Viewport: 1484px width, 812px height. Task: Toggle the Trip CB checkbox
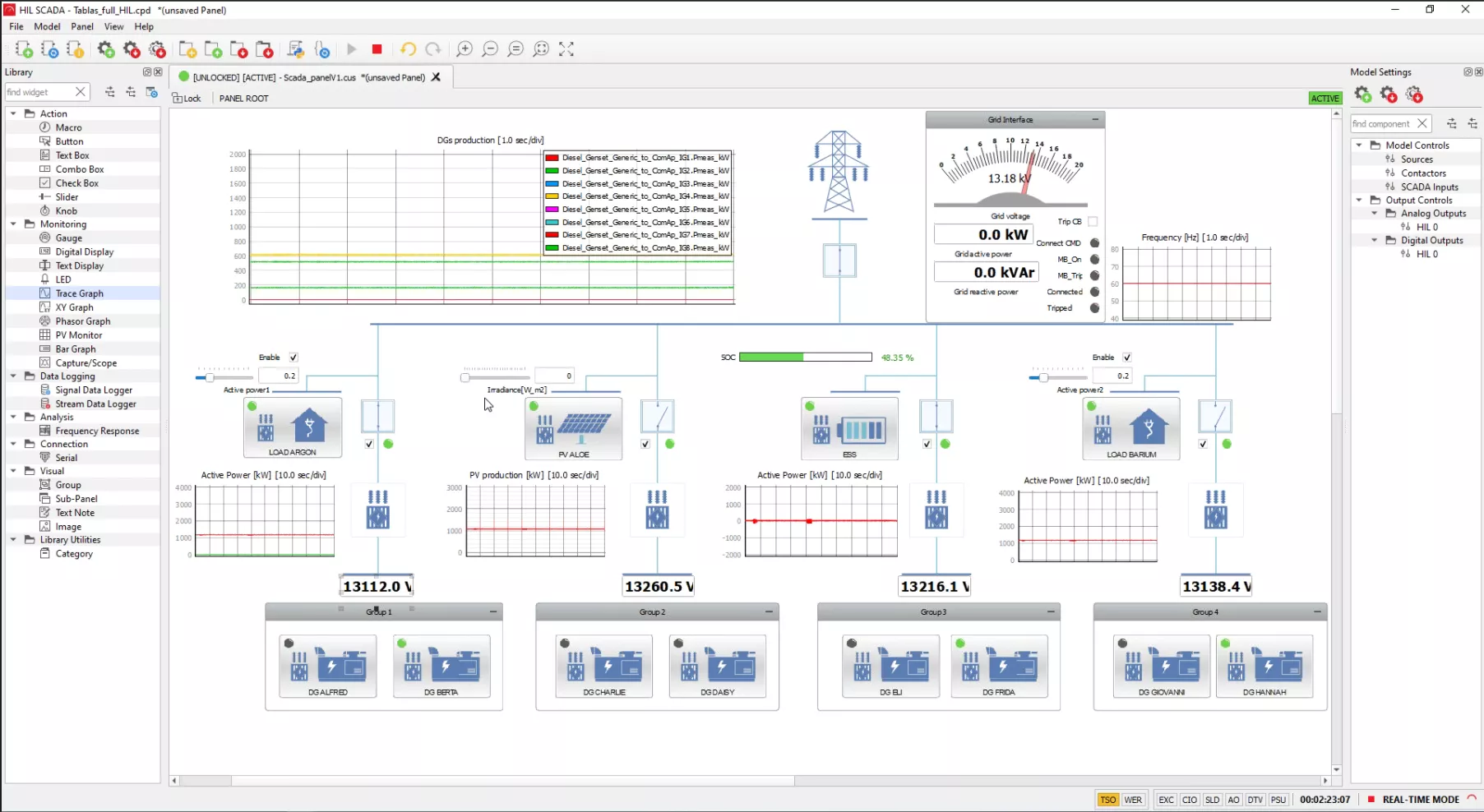point(1093,222)
